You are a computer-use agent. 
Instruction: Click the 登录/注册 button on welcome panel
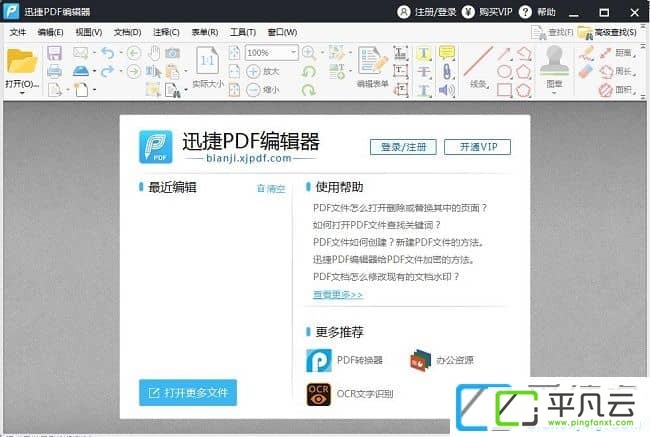tap(403, 147)
